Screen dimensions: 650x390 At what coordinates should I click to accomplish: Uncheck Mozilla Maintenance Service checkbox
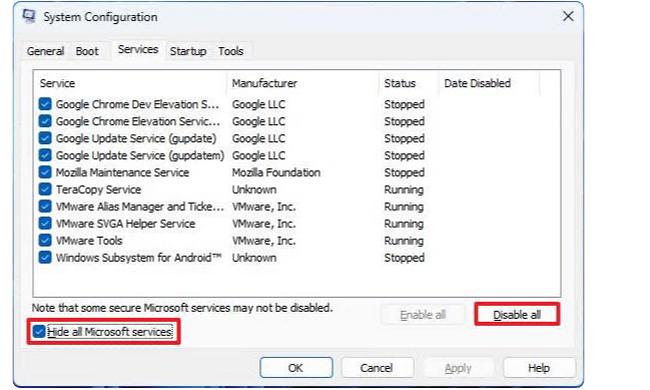[x=45, y=172]
